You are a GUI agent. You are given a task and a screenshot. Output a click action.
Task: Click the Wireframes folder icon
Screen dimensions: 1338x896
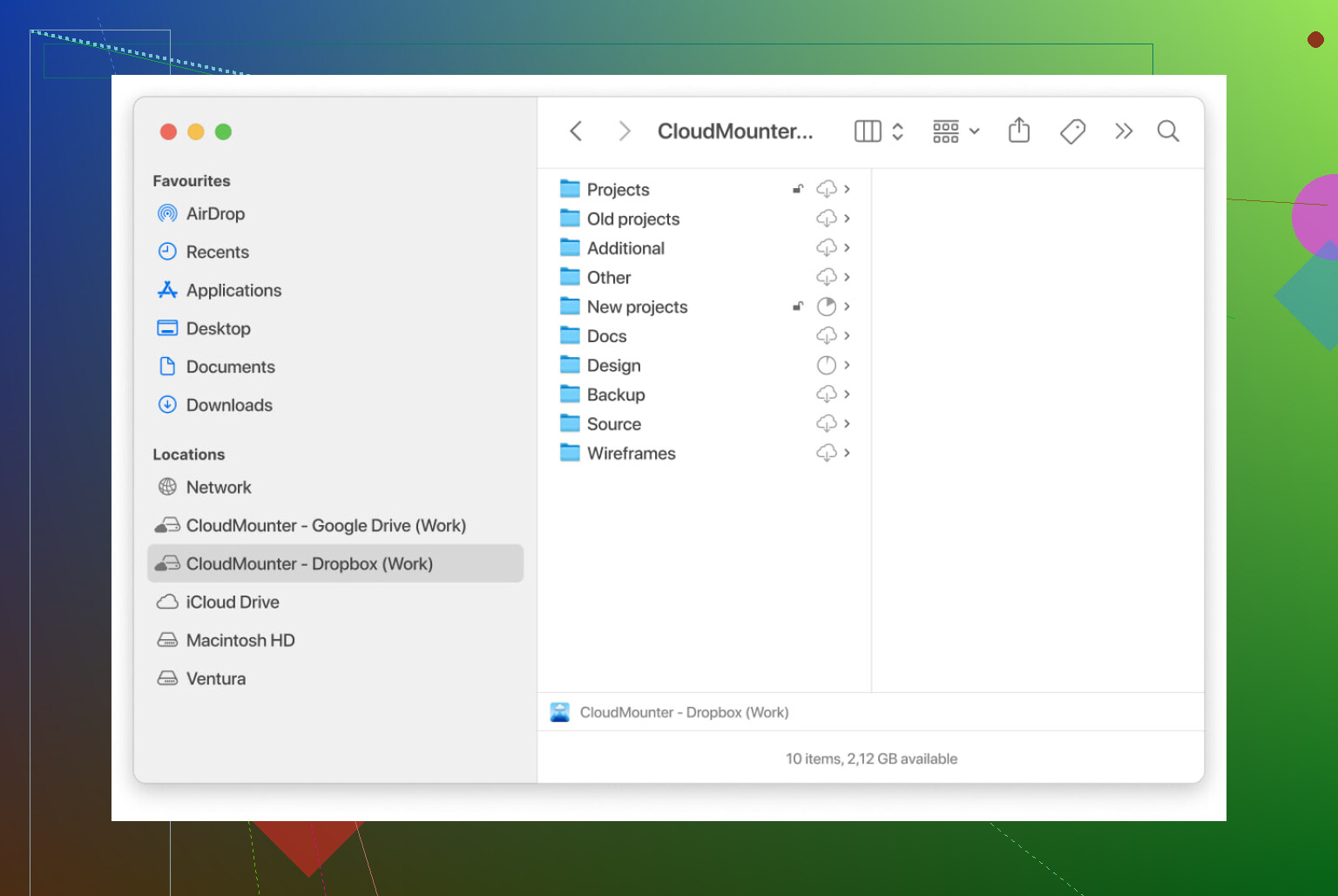click(570, 453)
